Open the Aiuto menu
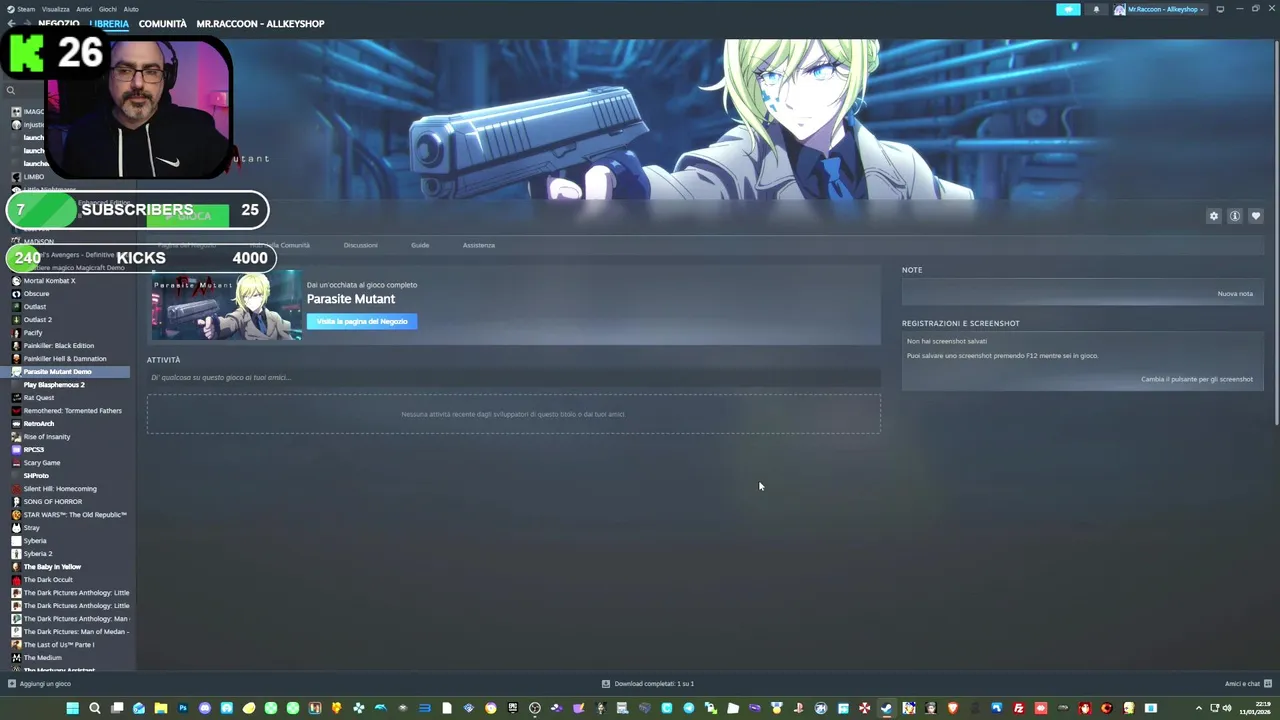This screenshot has height=720, width=1280. pos(131,9)
